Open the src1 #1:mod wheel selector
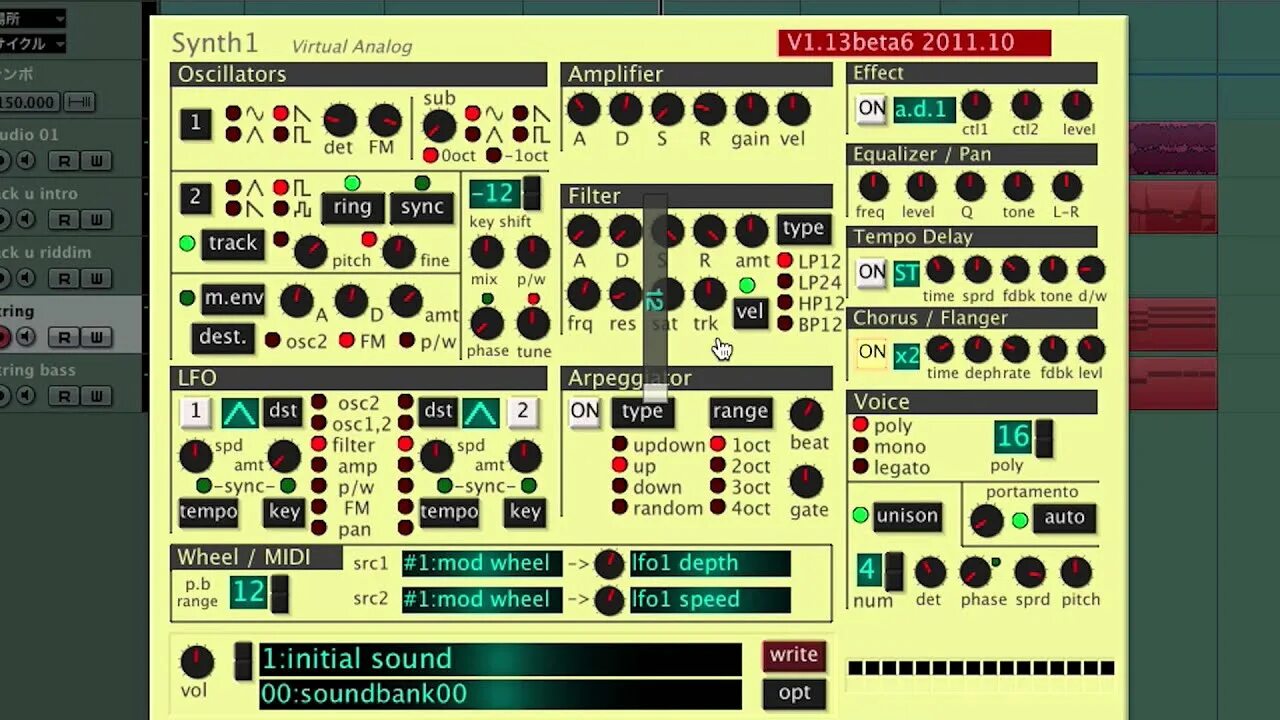 481,563
